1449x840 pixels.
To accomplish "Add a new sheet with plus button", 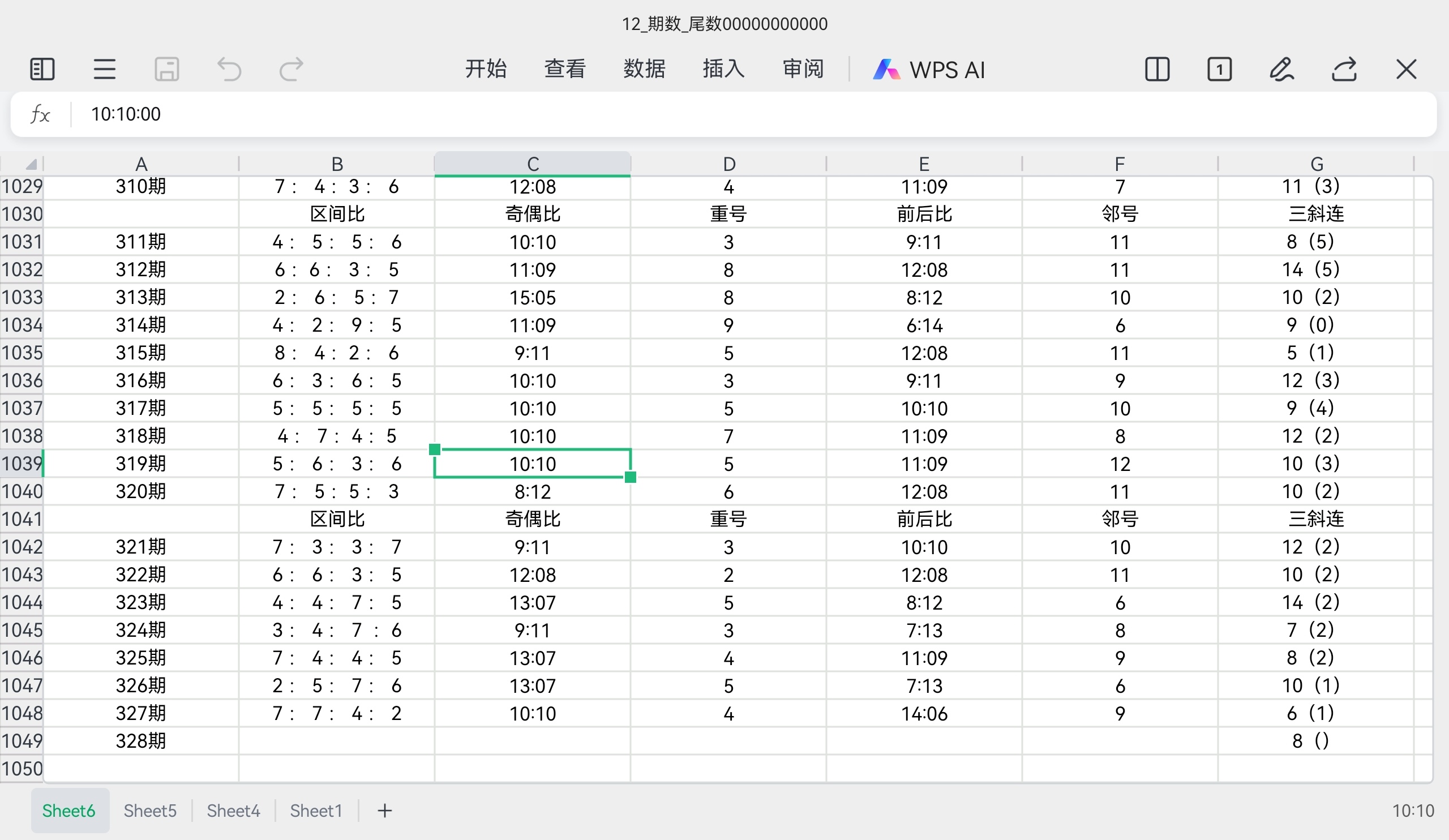I will pos(385,811).
